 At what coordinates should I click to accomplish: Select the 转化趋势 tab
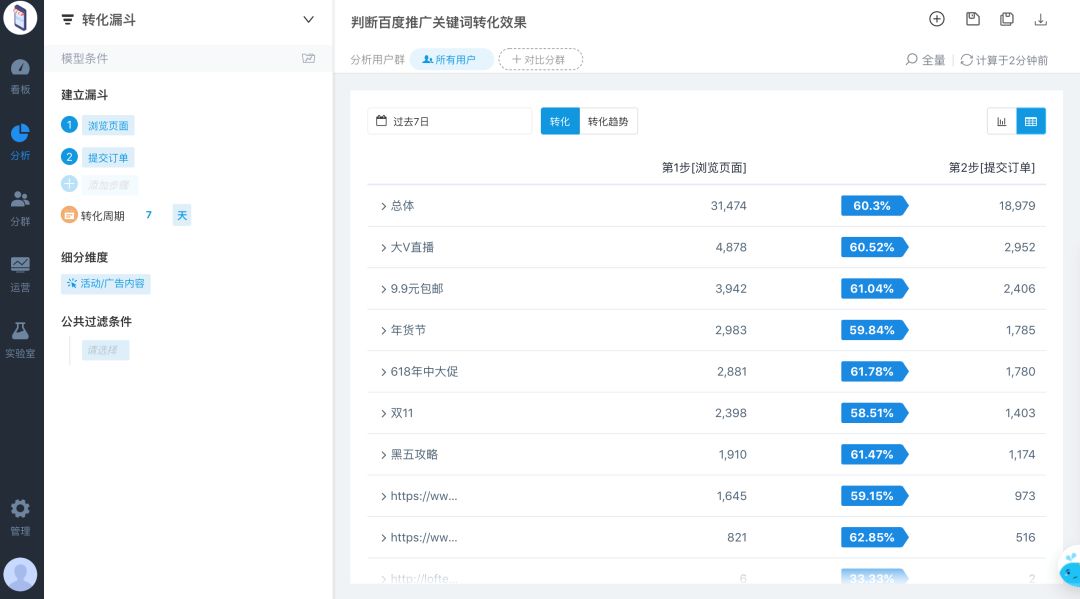(608, 122)
